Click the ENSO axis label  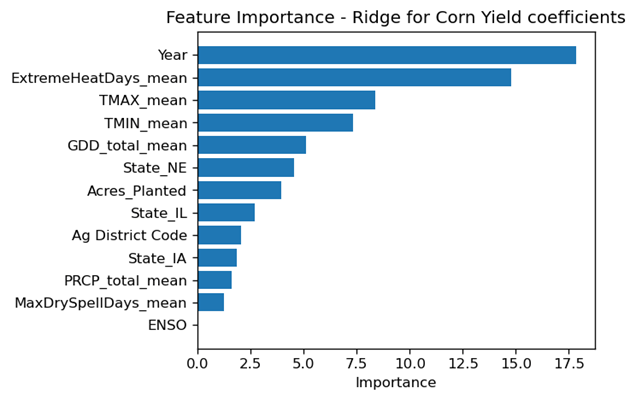click(167, 325)
